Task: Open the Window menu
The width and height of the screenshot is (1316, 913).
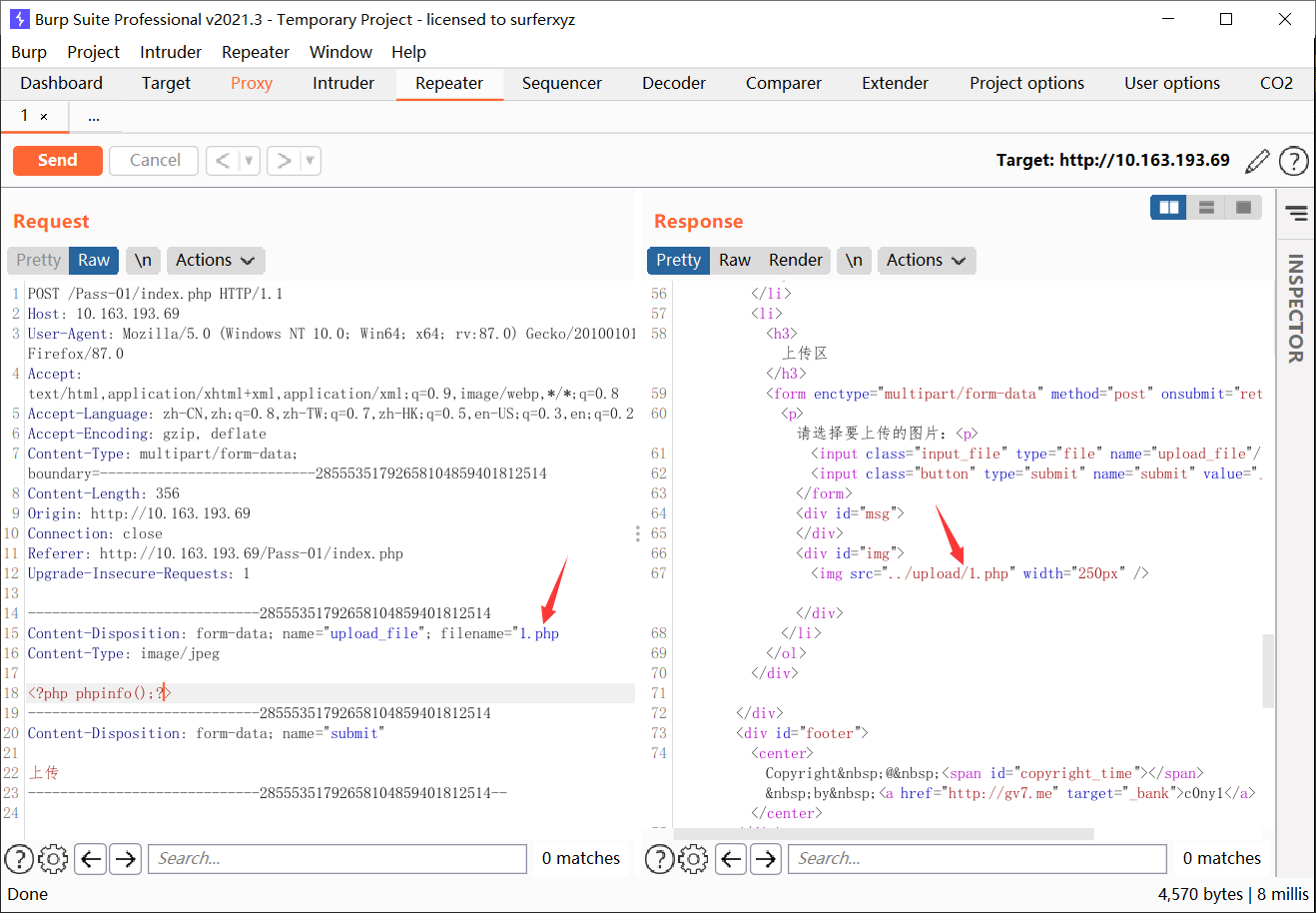Action: [340, 52]
